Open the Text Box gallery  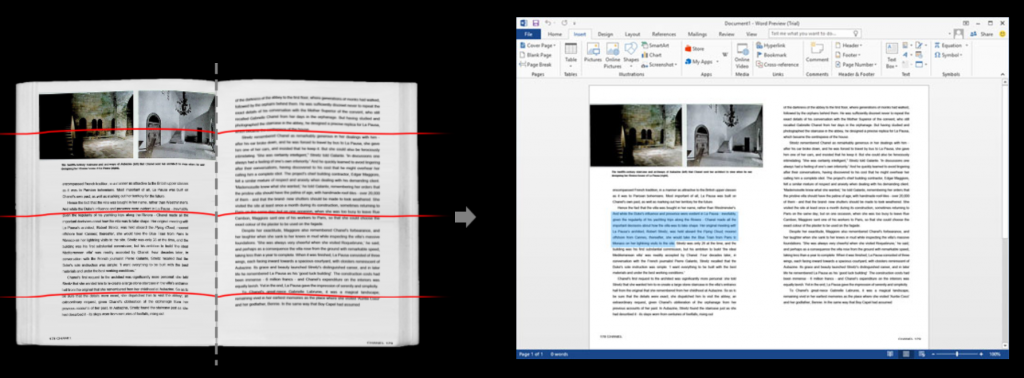(891, 55)
